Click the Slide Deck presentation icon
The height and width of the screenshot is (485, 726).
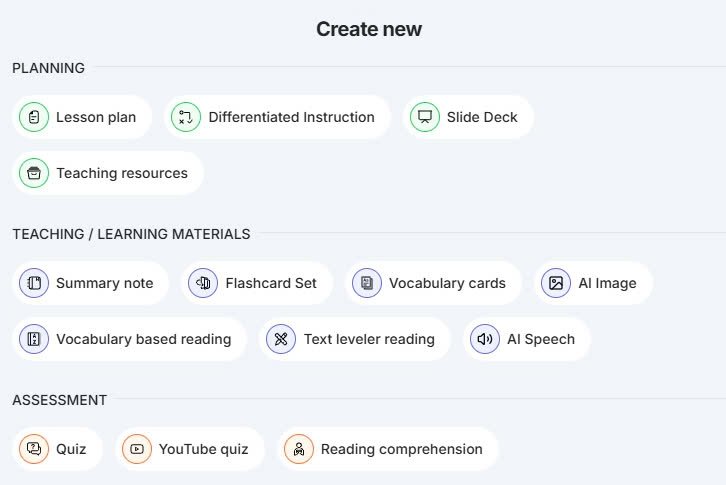[425, 117]
